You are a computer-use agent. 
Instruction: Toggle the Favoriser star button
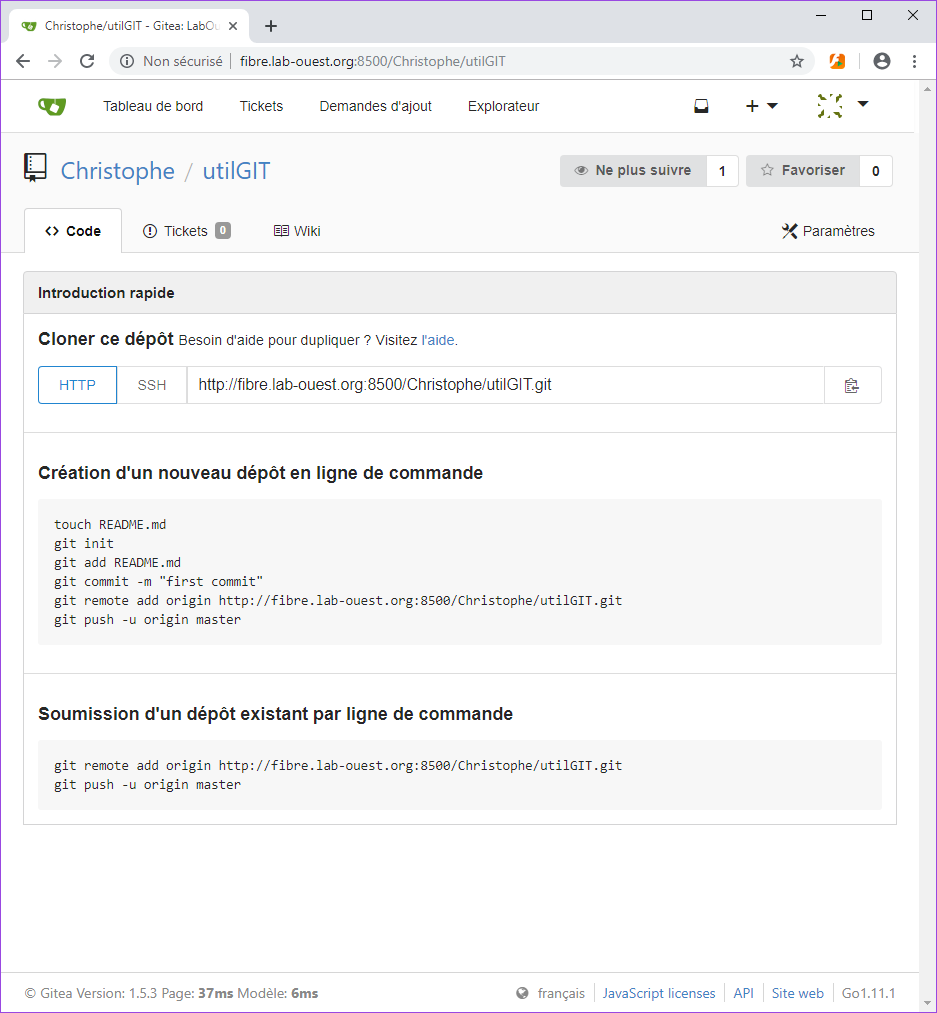pos(803,171)
